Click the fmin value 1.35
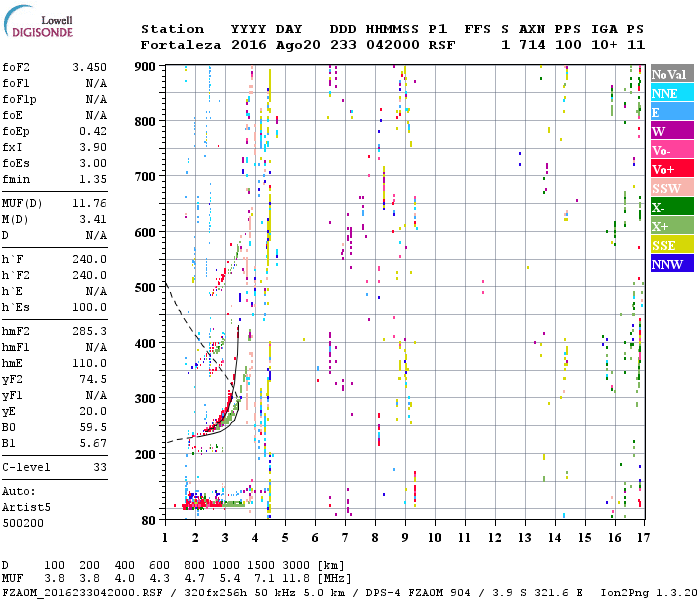The image size is (700, 600). pyautogui.click(x=93, y=179)
